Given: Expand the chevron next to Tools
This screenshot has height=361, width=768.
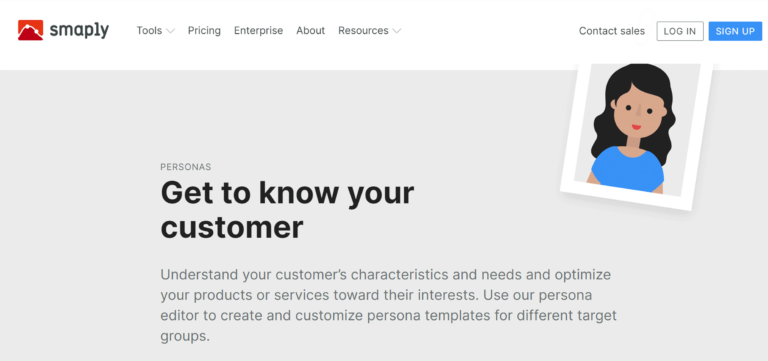Looking at the screenshot, I should click(170, 31).
